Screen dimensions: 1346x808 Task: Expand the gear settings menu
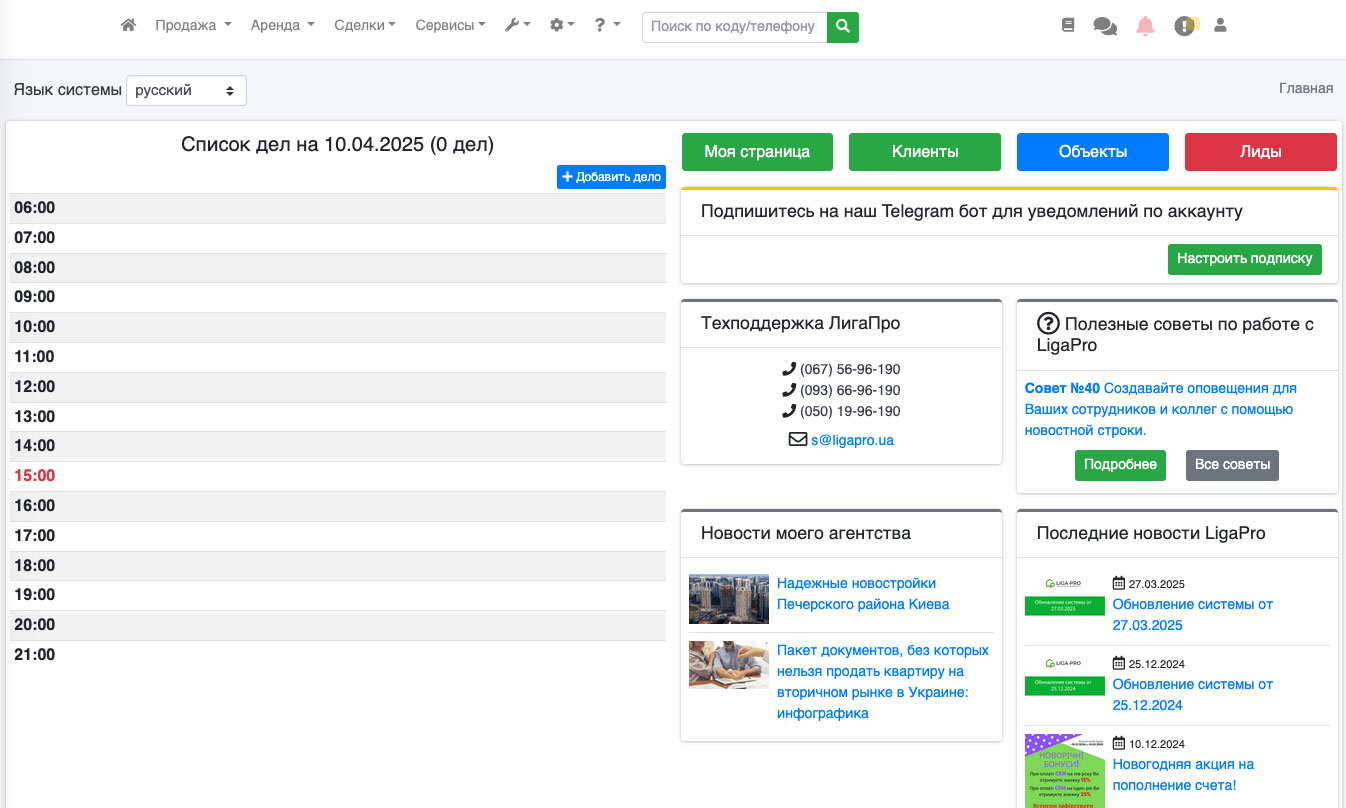tap(562, 26)
